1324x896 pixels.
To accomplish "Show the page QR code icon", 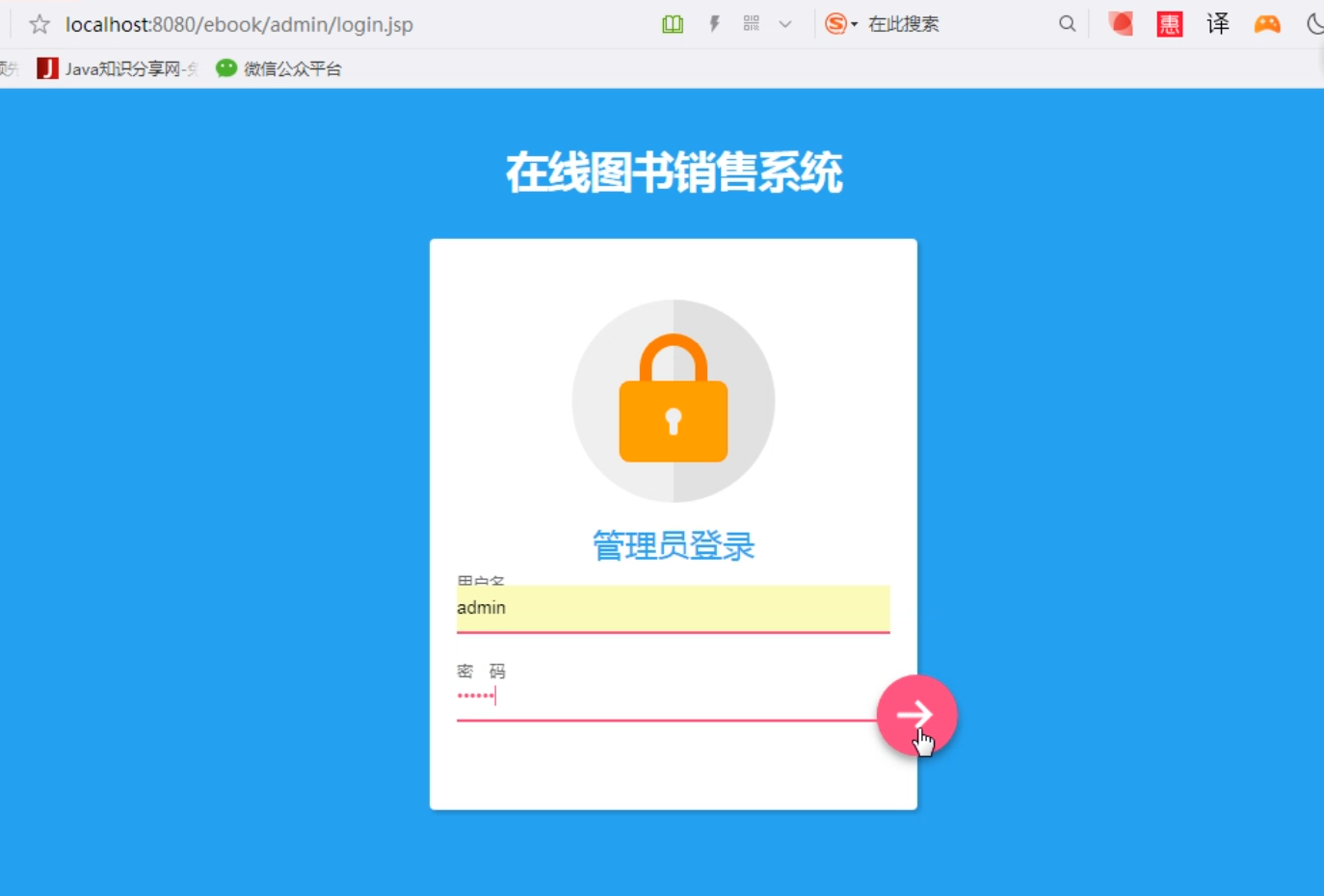I will click(x=752, y=23).
